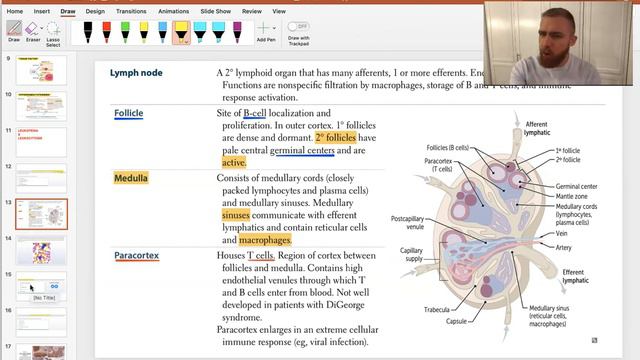Toggle Draw with Trackpad switch
This screenshot has height=360, width=640.
coord(298,27)
